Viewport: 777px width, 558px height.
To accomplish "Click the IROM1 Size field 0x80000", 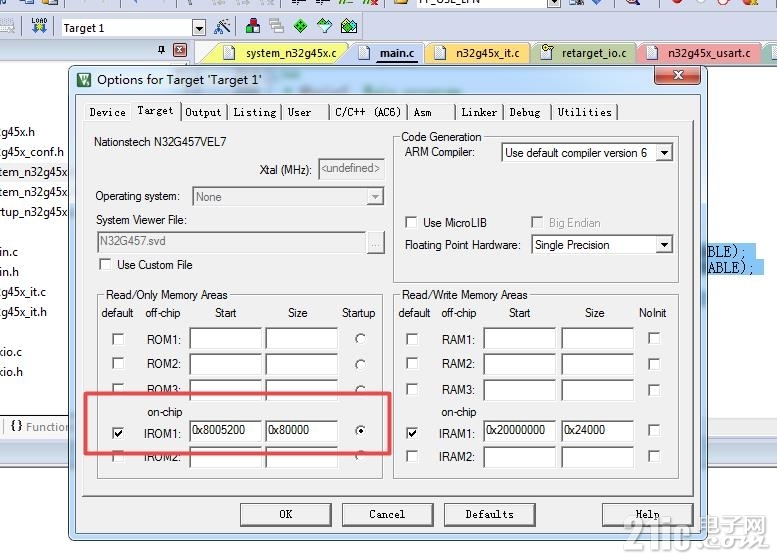I will (301, 430).
